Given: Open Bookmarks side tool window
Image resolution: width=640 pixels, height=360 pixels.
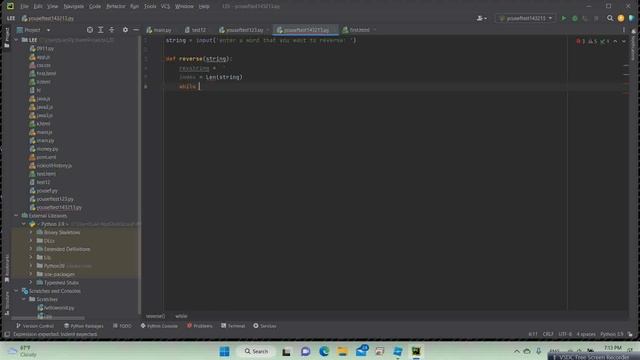Looking at the screenshot, I should pyautogui.click(x=7, y=268).
